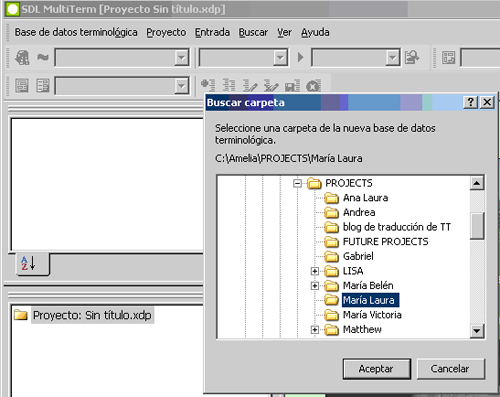Click the Aceptar button
Image resolution: width=500 pixels, height=397 pixels.
377,369
